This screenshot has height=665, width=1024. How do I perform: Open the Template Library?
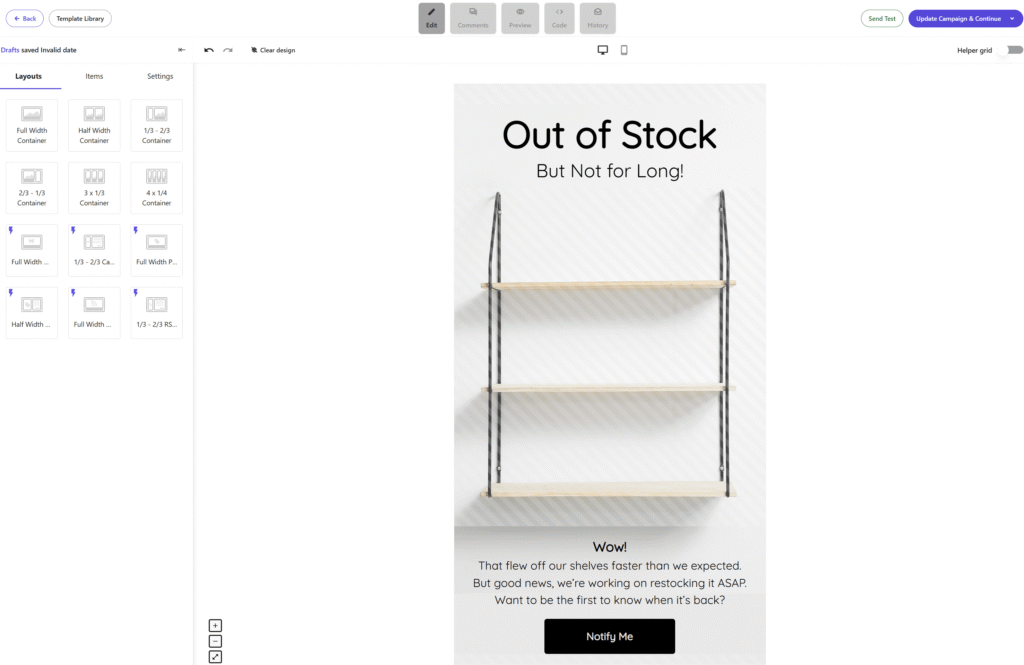coord(79,18)
